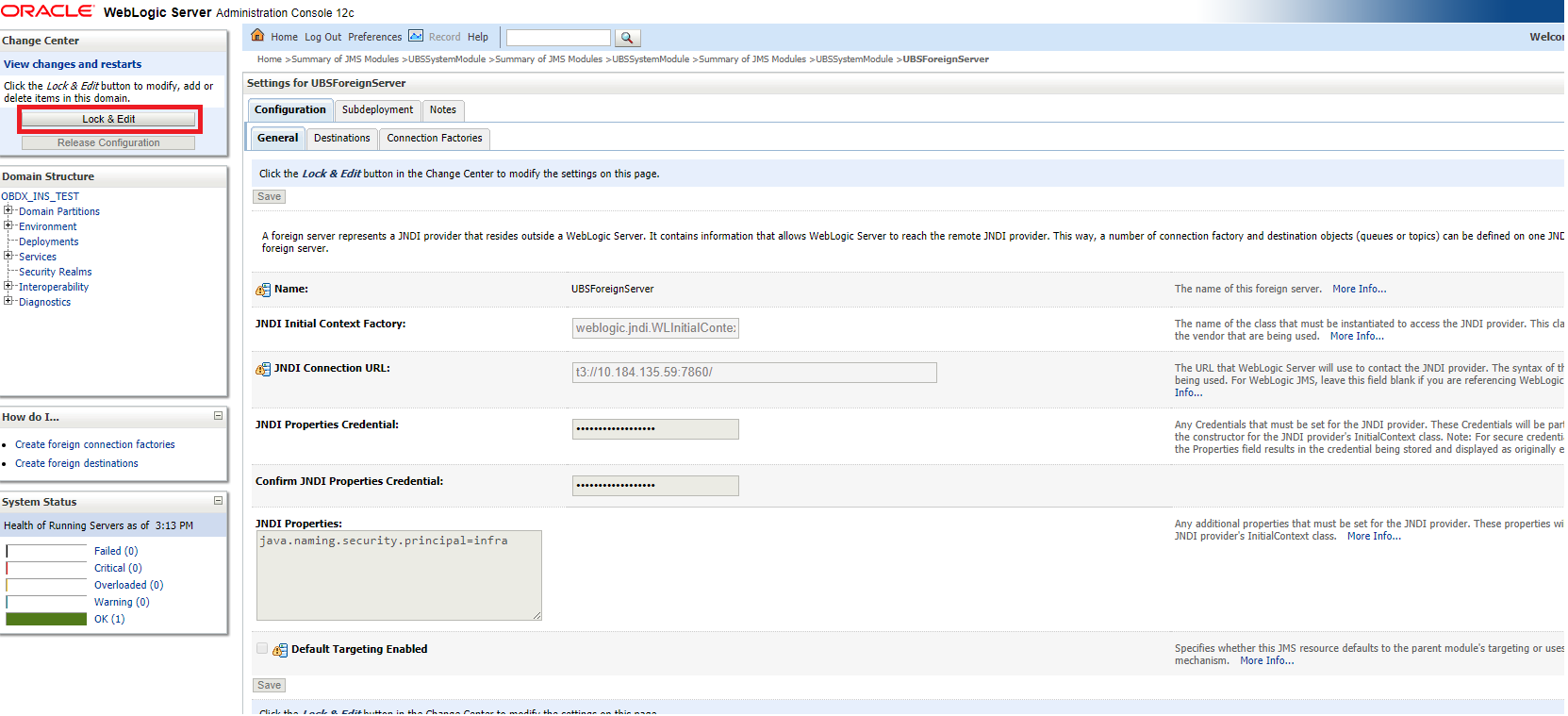Click the bottom Save button
The width and height of the screenshot is (1568, 716).
tap(270, 686)
